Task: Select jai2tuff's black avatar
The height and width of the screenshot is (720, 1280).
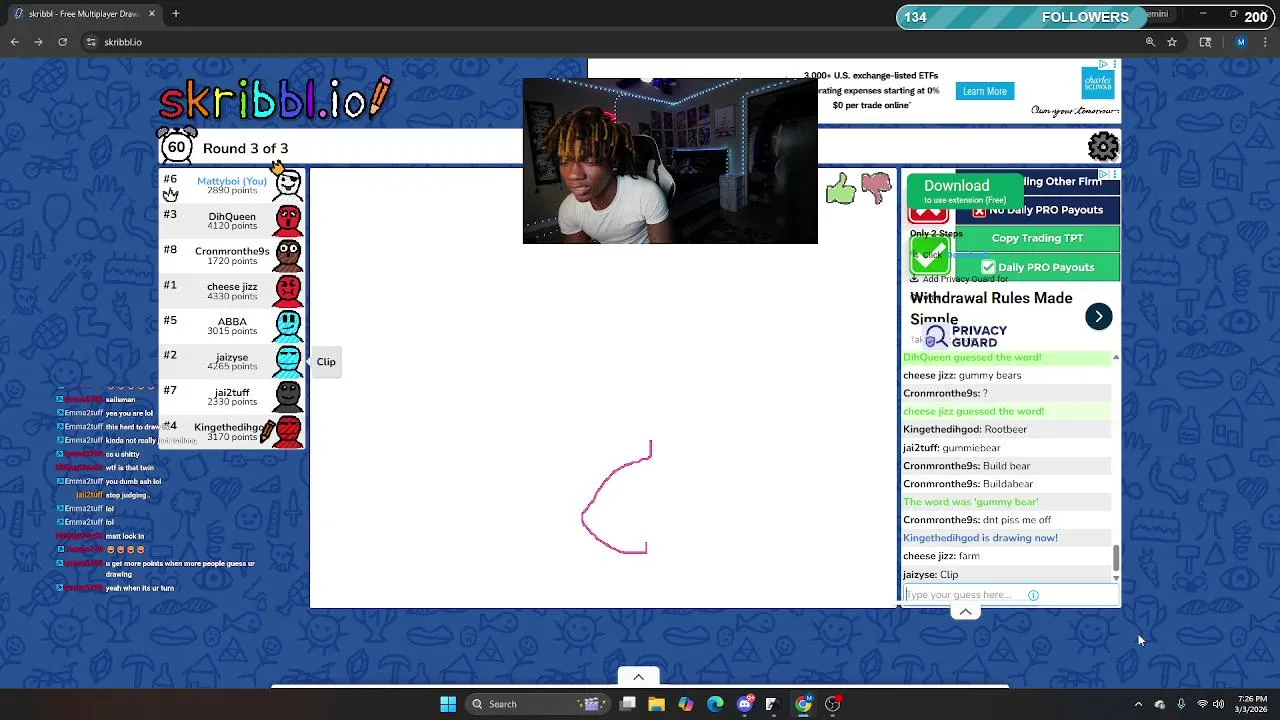Action: click(288, 397)
